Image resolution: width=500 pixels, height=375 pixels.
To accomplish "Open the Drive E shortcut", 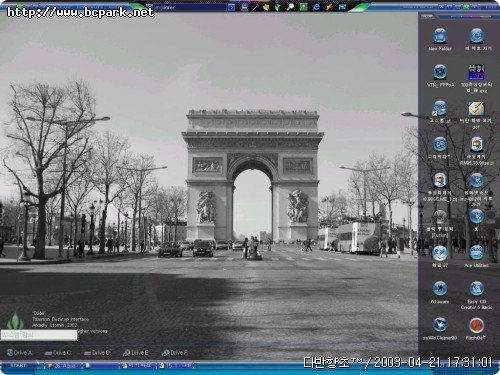I will coord(136,352).
